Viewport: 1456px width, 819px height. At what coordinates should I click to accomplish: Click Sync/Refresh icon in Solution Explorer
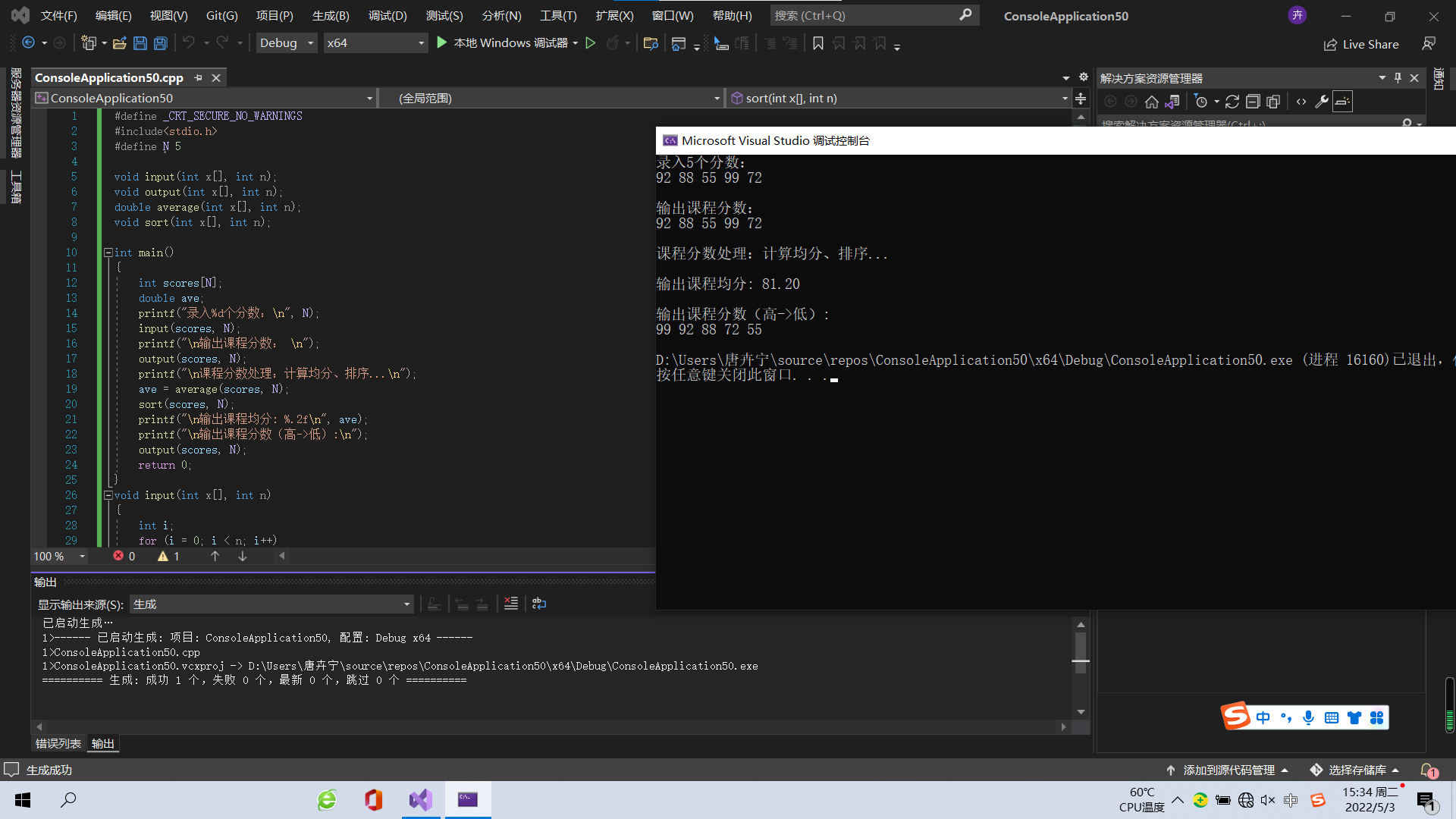(x=1232, y=102)
